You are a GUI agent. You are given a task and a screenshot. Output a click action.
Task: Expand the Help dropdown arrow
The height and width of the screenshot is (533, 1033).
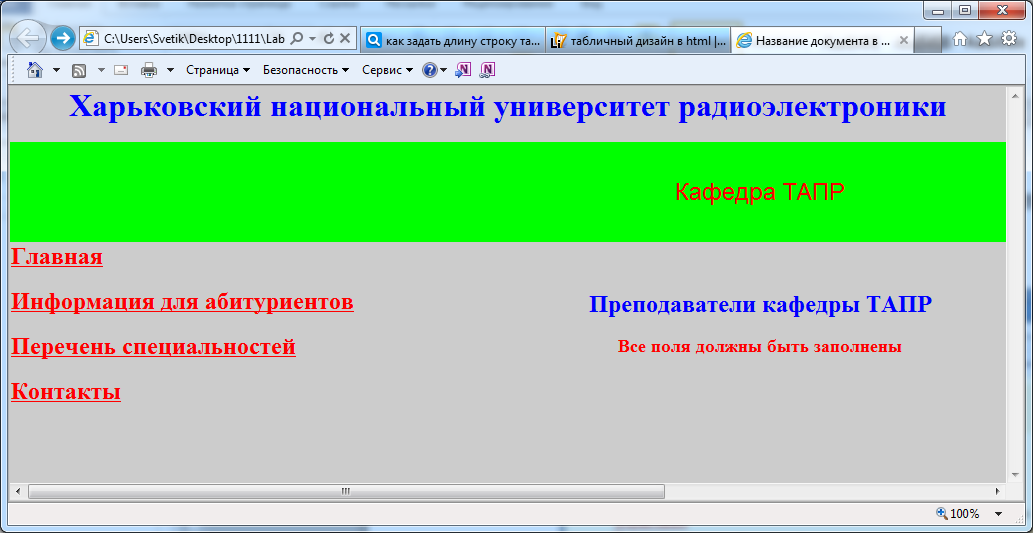[x=443, y=70]
